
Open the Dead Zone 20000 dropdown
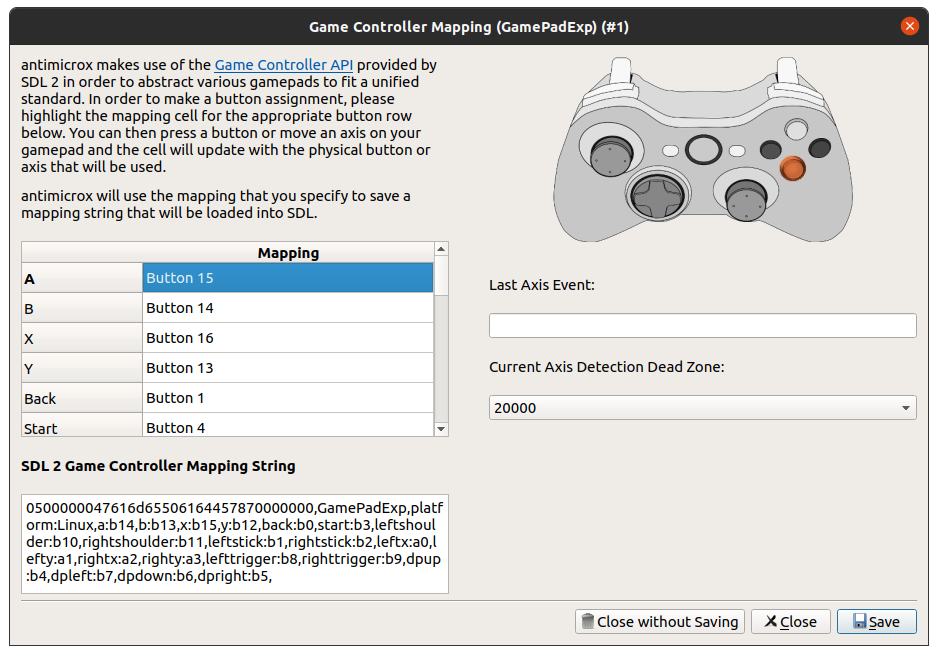tap(702, 408)
